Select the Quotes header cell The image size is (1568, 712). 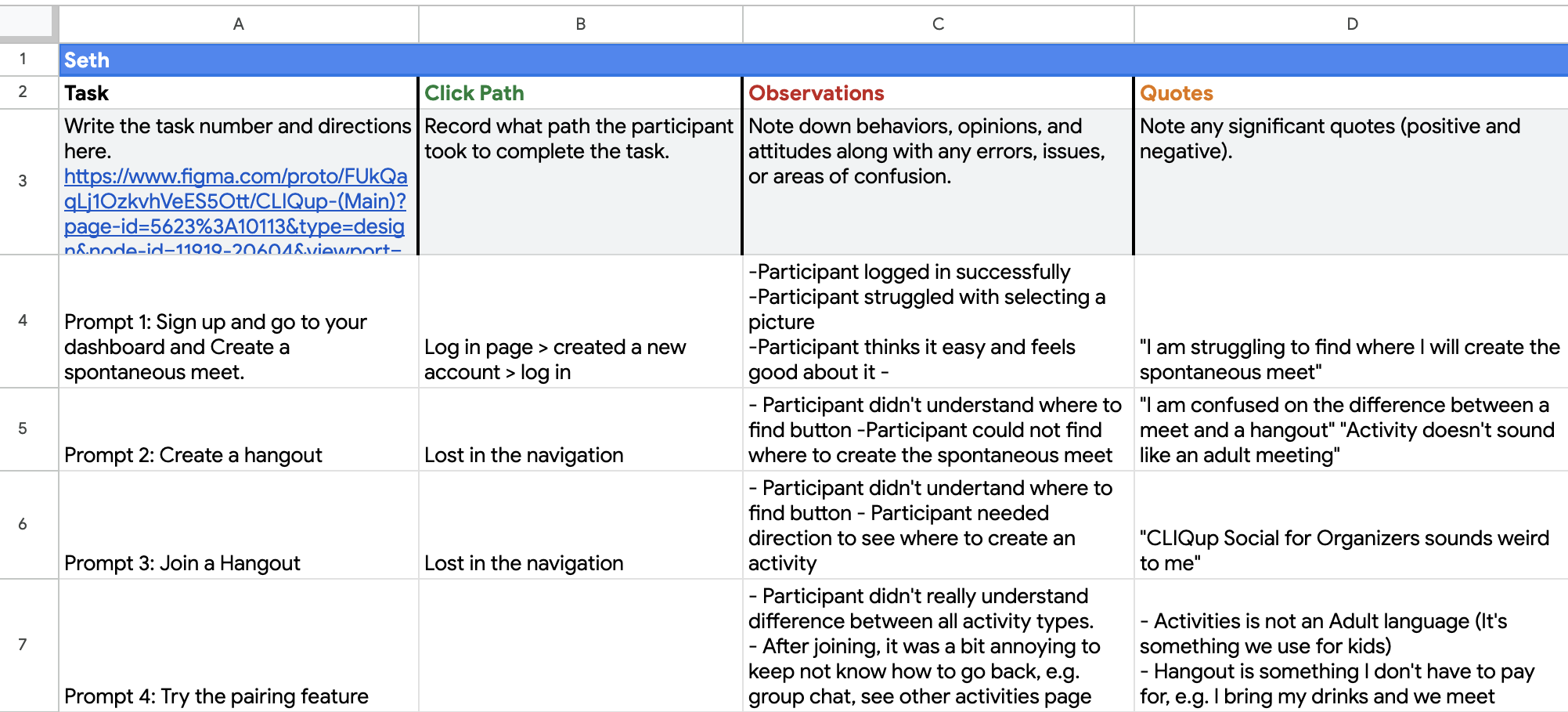(x=1352, y=92)
